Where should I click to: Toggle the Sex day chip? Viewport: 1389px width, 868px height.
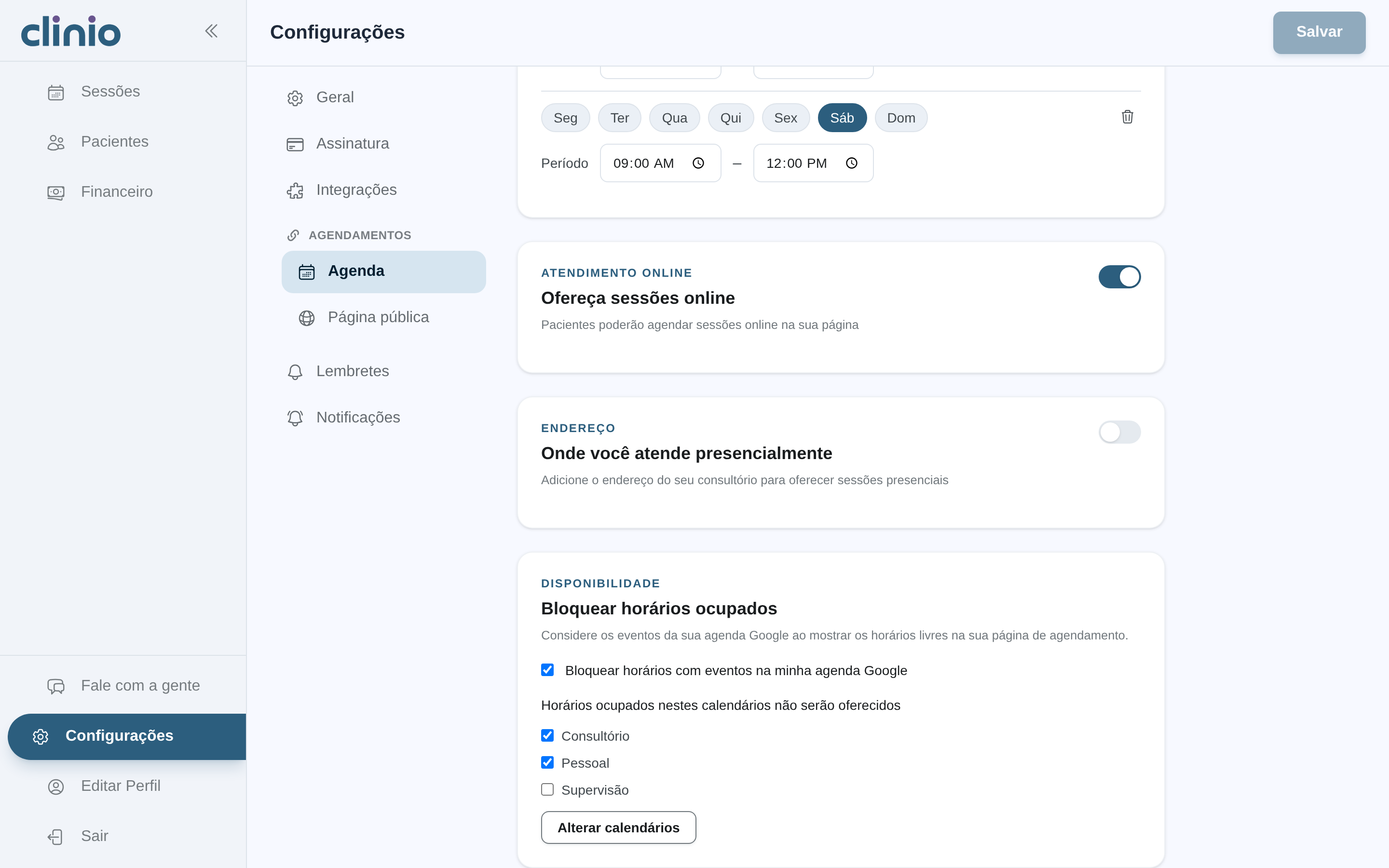785,118
